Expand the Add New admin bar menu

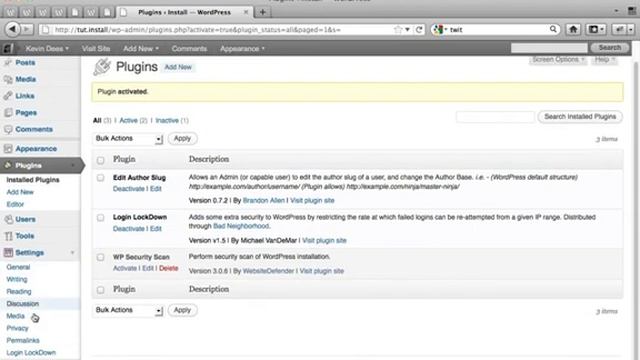click(141, 49)
